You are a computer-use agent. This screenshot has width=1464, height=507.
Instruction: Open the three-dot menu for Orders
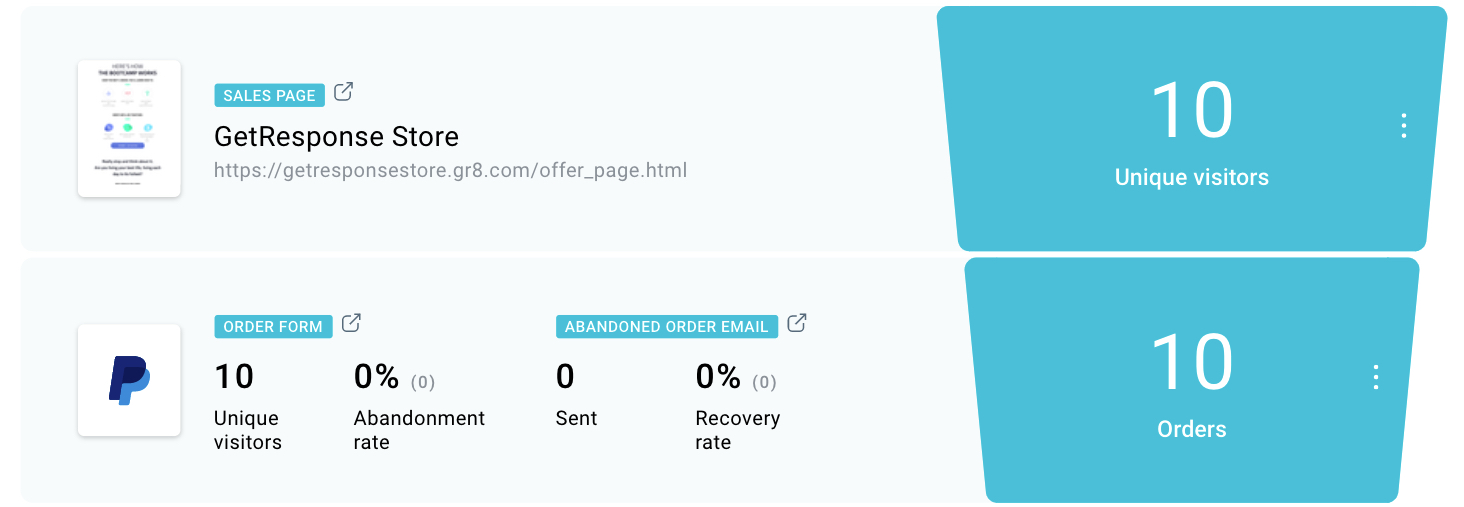click(x=1376, y=377)
